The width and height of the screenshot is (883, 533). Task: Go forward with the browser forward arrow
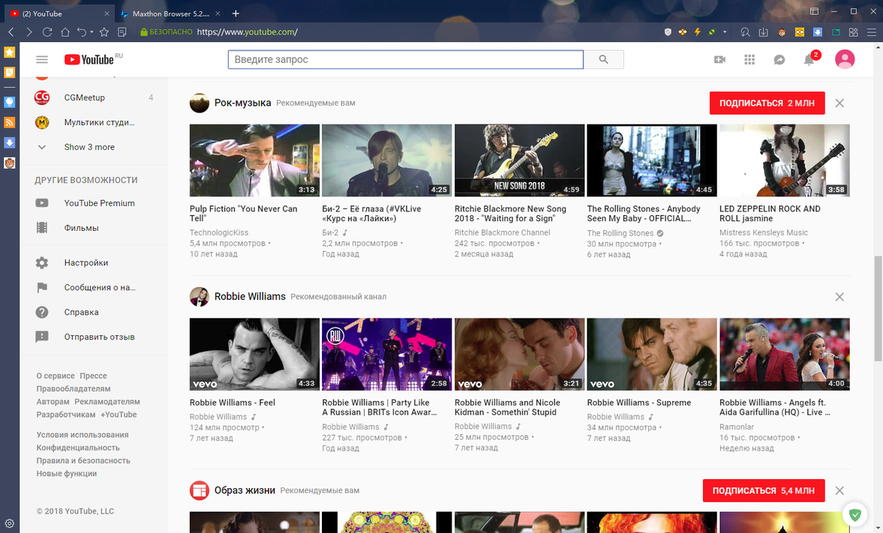(x=29, y=32)
